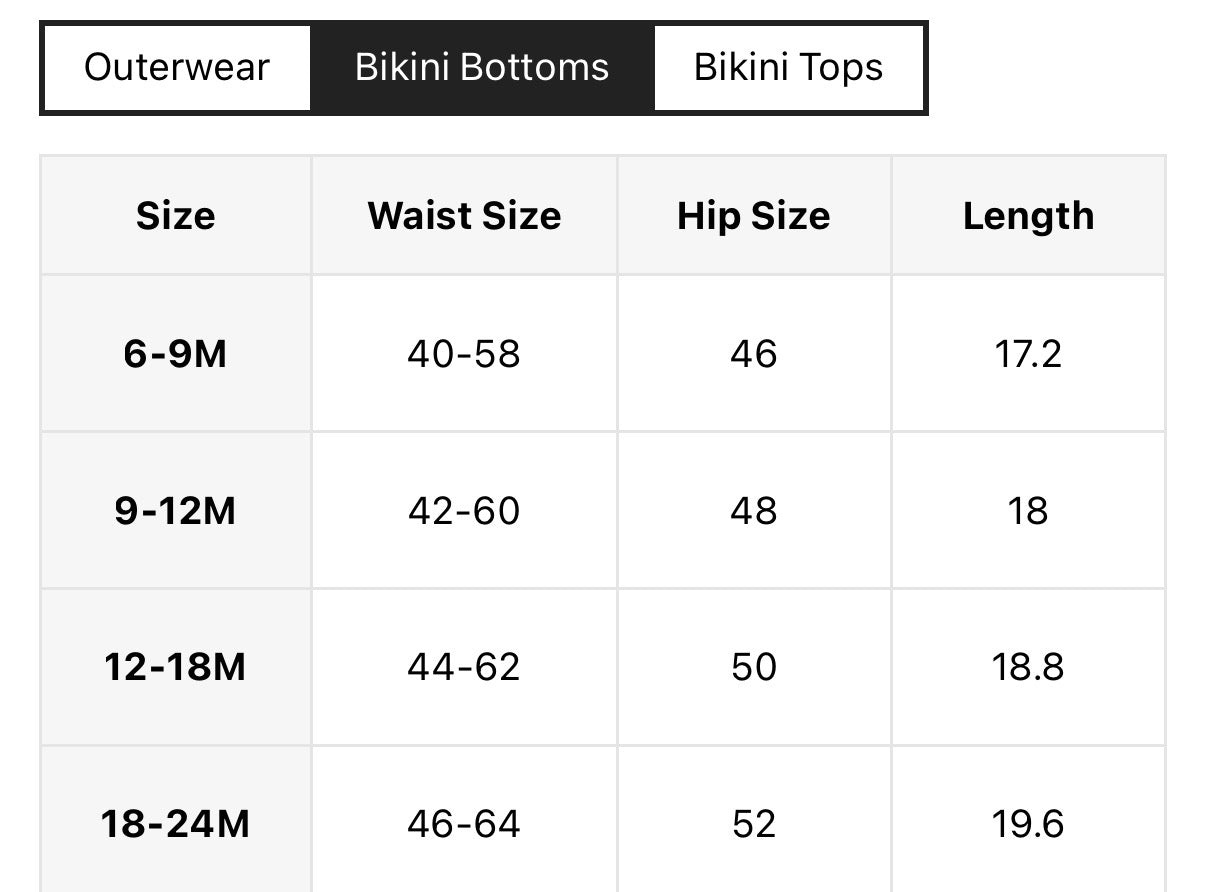Click the 42-60 waist size cell

[464, 511]
